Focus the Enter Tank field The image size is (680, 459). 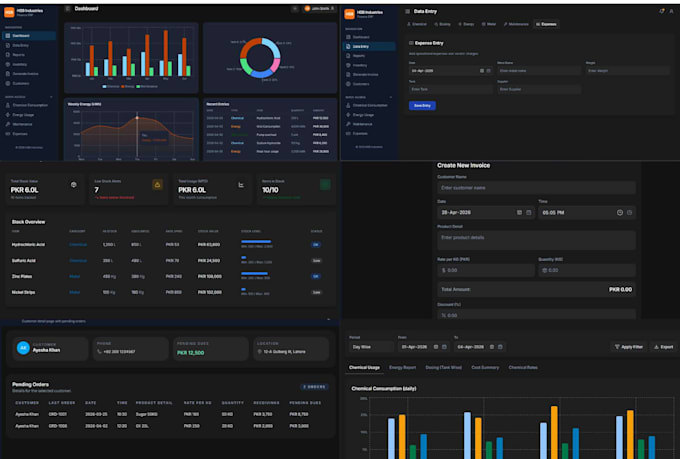tap(451, 89)
